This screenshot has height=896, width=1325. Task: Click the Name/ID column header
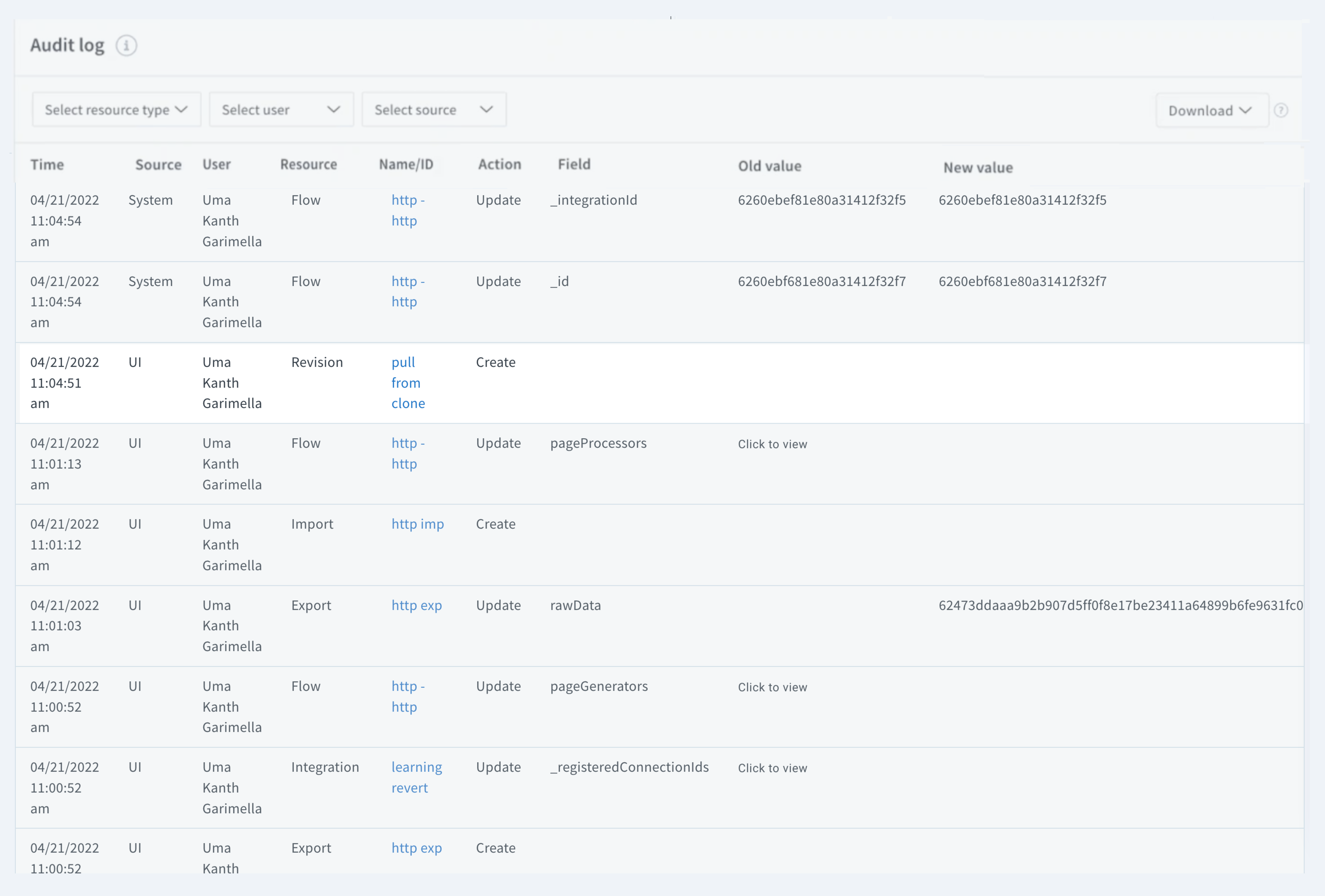coord(406,165)
